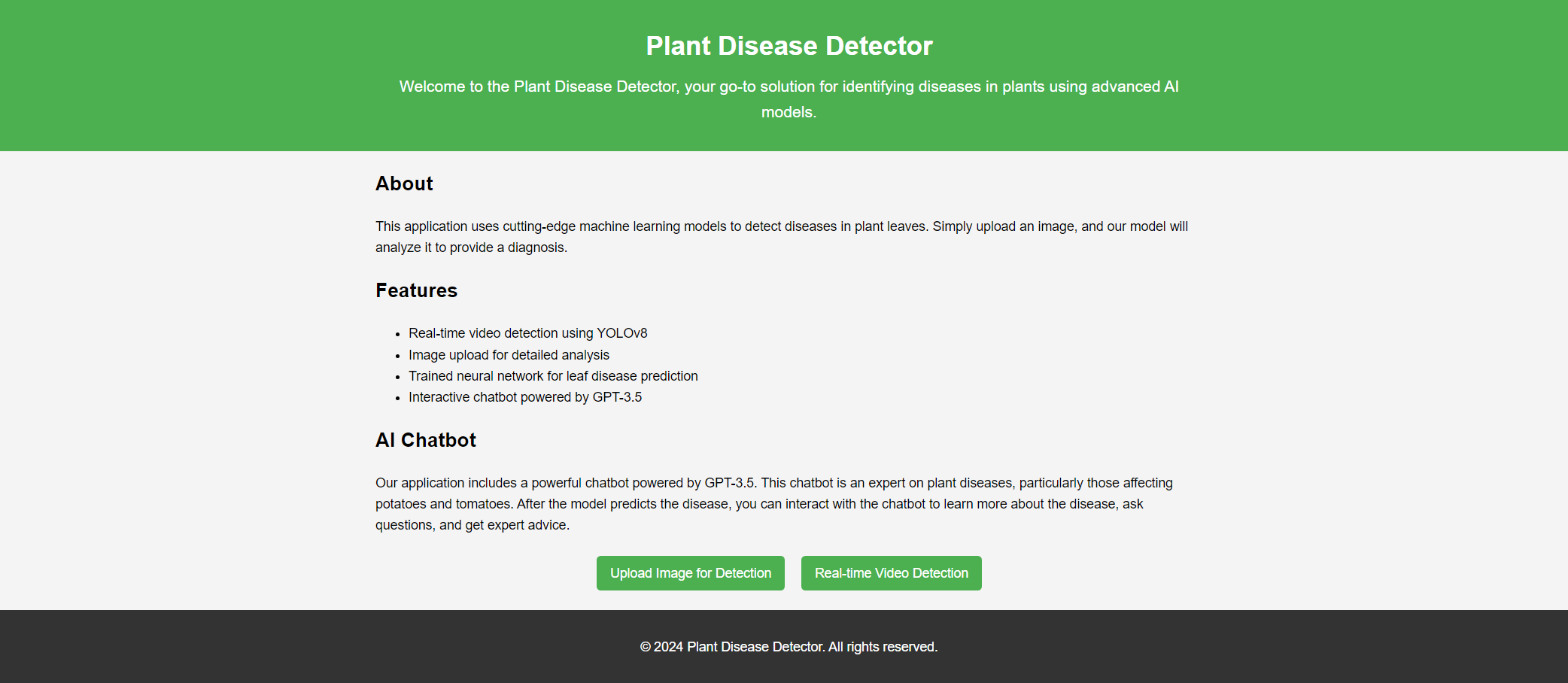Click the Real-time Video Detection button
This screenshot has height=683, width=1568.
[891, 572]
